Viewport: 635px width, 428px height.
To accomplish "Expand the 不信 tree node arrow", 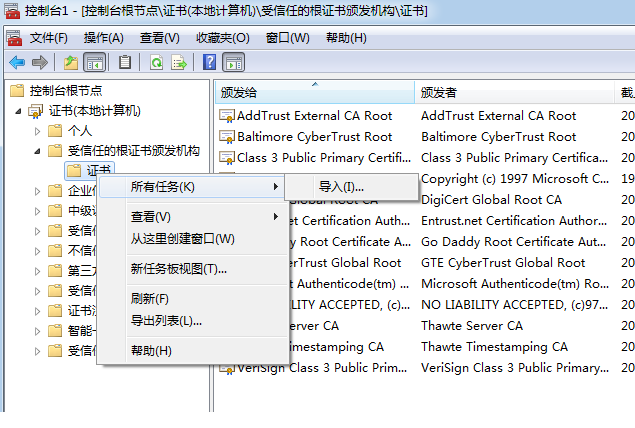I will (38, 251).
